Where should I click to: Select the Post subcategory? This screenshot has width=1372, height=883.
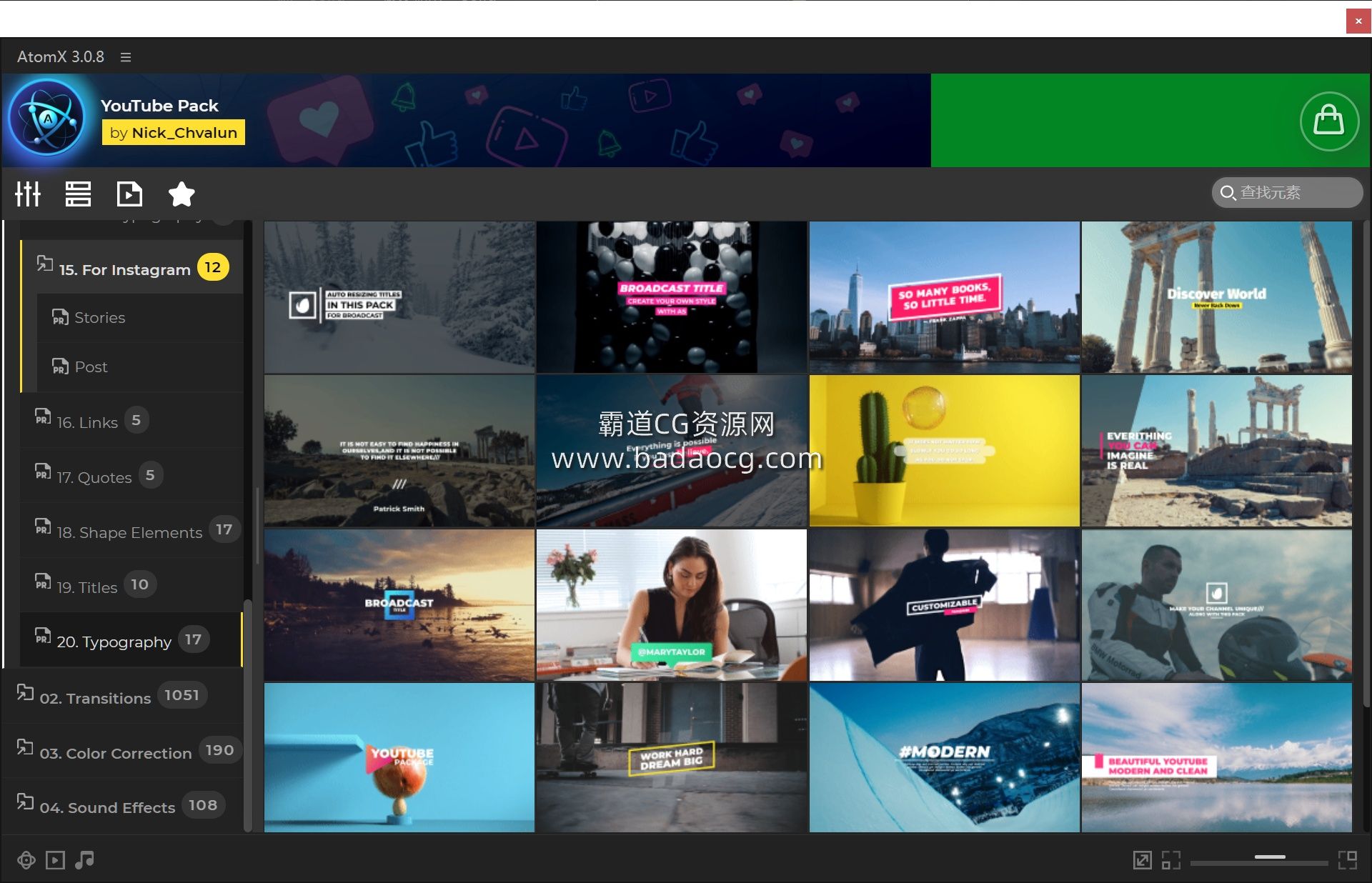pyautogui.click(x=140, y=367)
